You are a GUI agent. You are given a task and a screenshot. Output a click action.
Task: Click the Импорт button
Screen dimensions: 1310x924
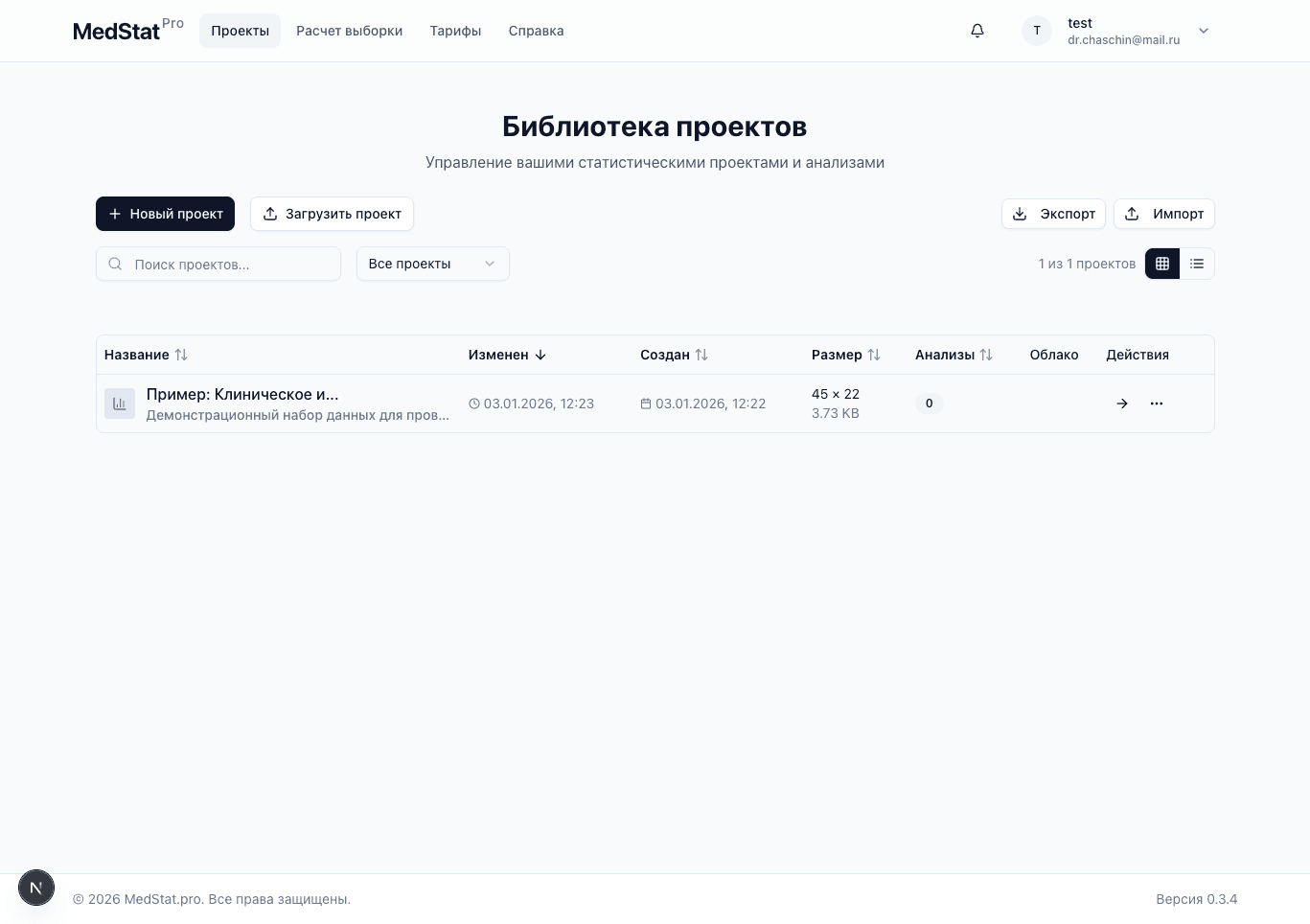[x=1164, y=214]
